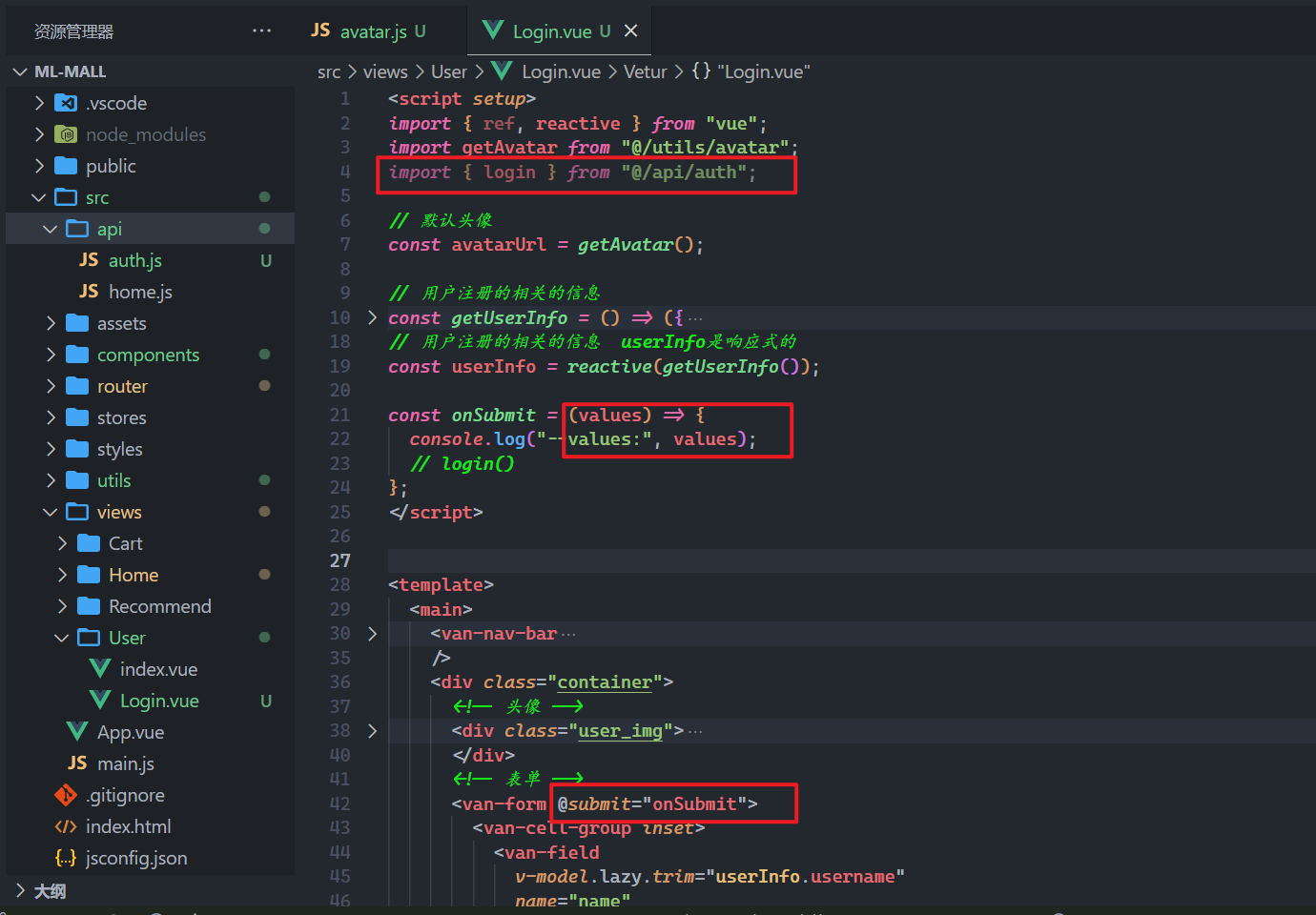
Task: Expand the utils folder
Action: click(51, 480)
